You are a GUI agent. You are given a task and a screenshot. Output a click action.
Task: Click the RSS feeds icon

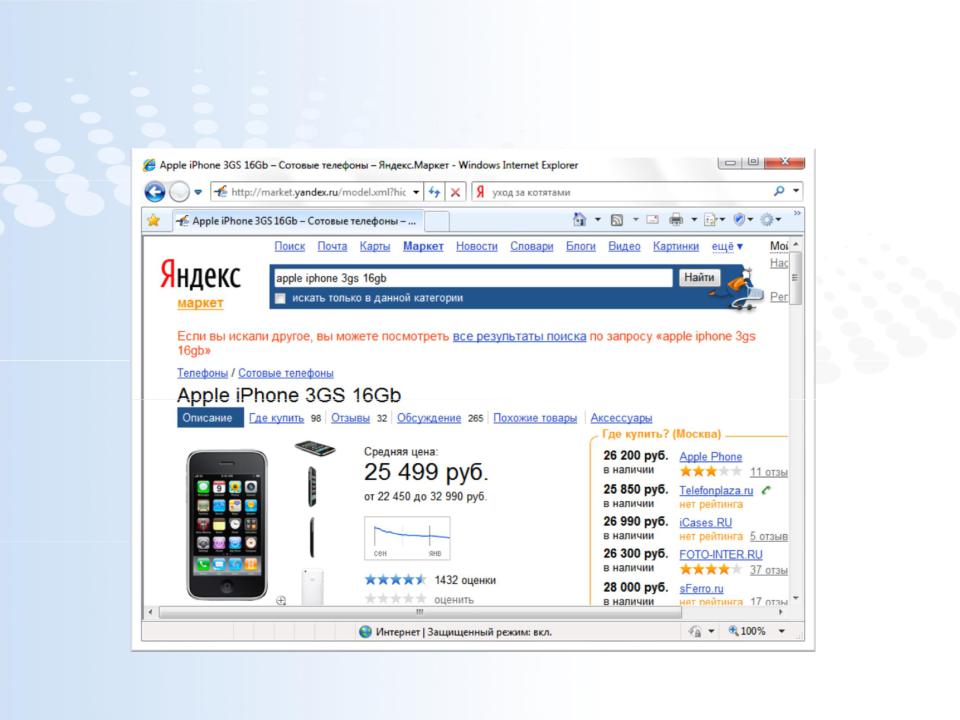[x=617, y=219]
